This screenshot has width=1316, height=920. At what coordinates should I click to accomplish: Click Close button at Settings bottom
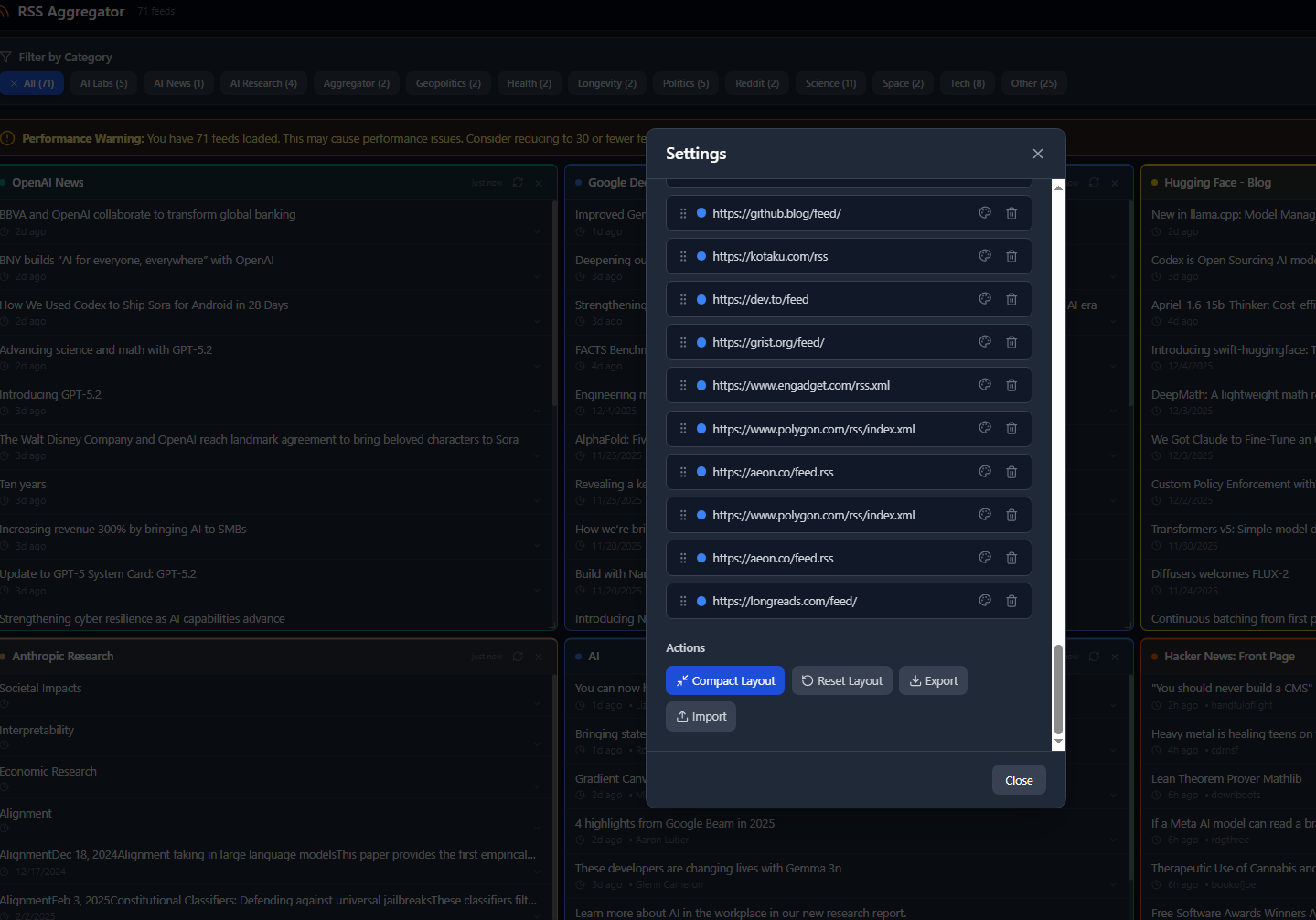click(1019, 780)
